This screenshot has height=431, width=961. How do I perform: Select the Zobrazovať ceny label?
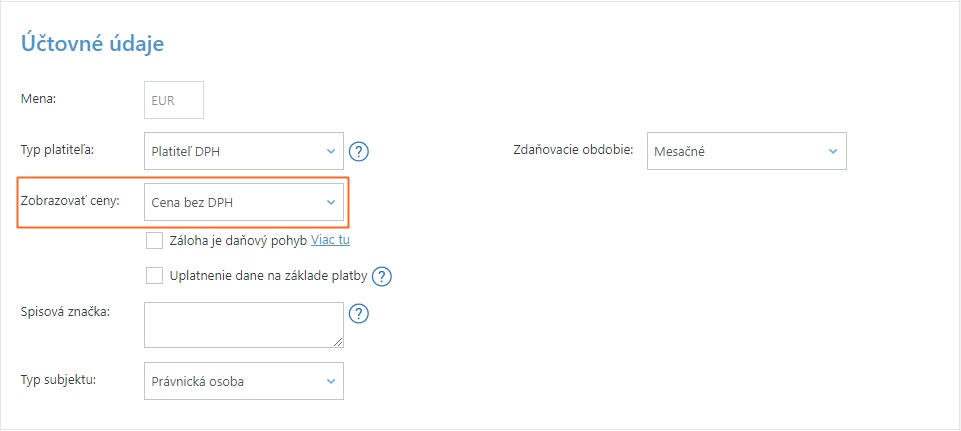coord(70,201)
